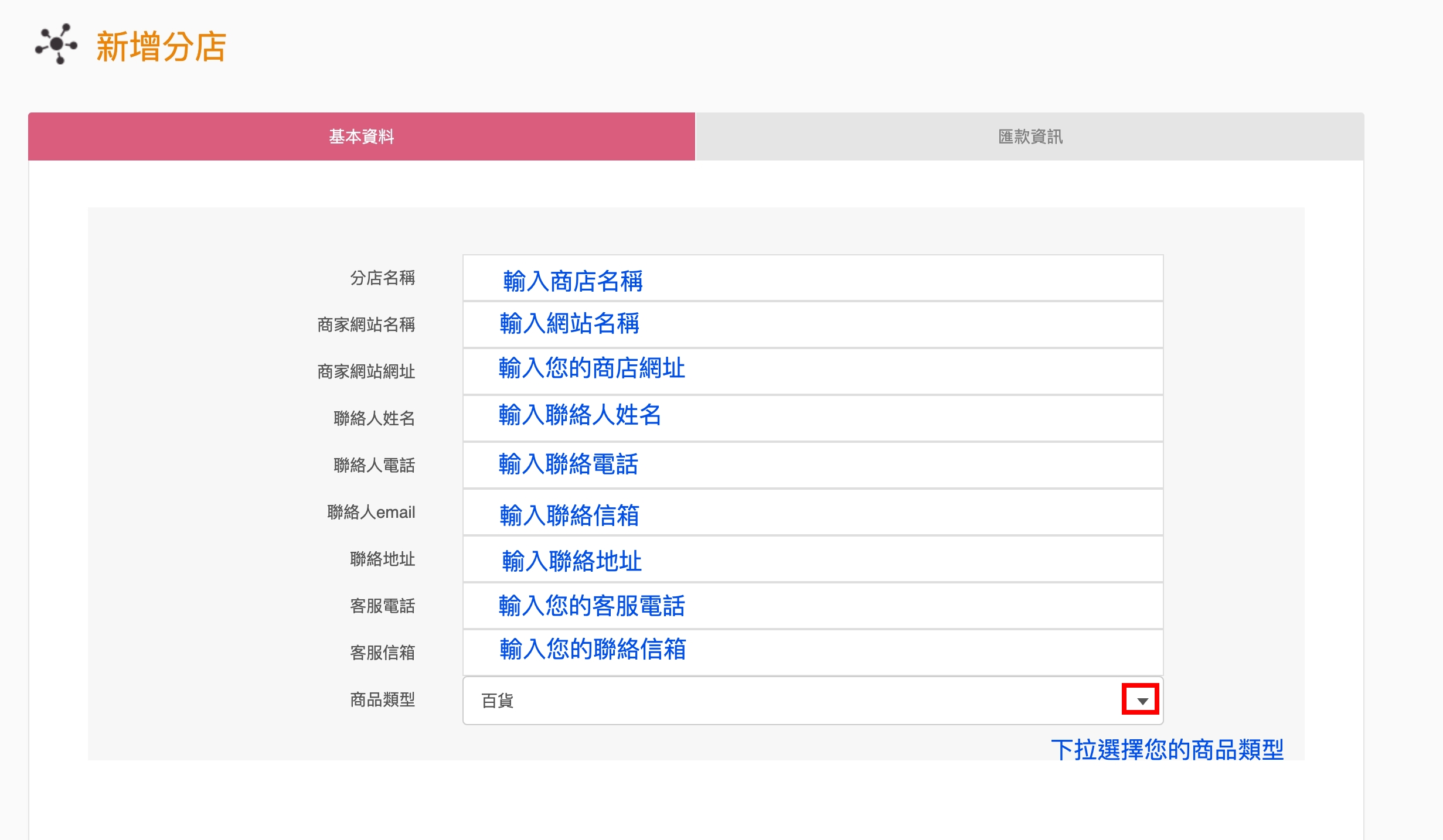Open the 匯款資訊 tab
The height and width of the screenshot is (840, 1443).
pyautogui.click(x=1030, y=136)
